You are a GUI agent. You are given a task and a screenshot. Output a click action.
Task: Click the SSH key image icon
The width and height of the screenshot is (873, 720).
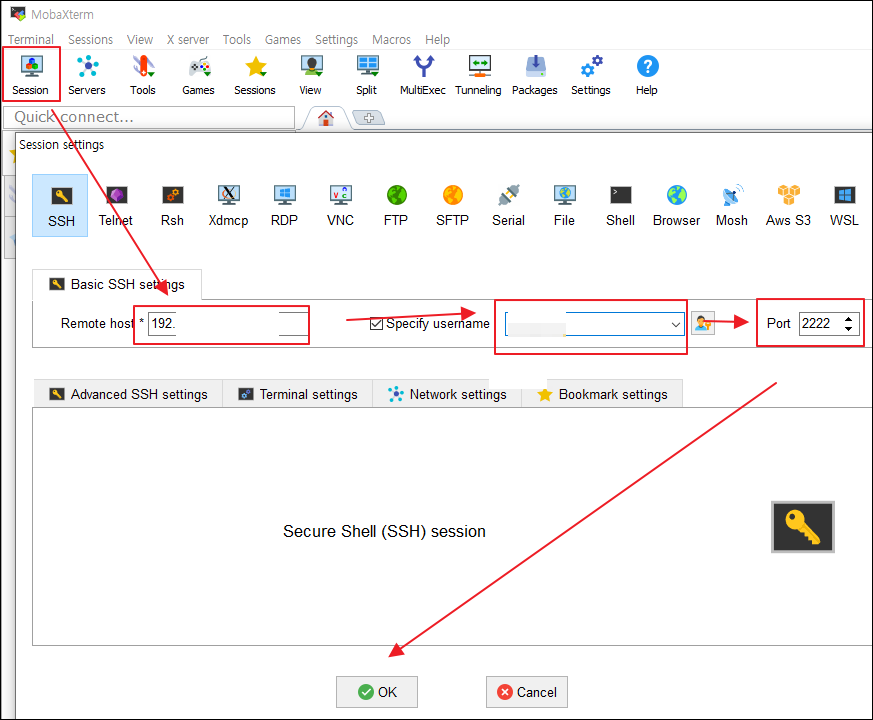tap(803, 527)
